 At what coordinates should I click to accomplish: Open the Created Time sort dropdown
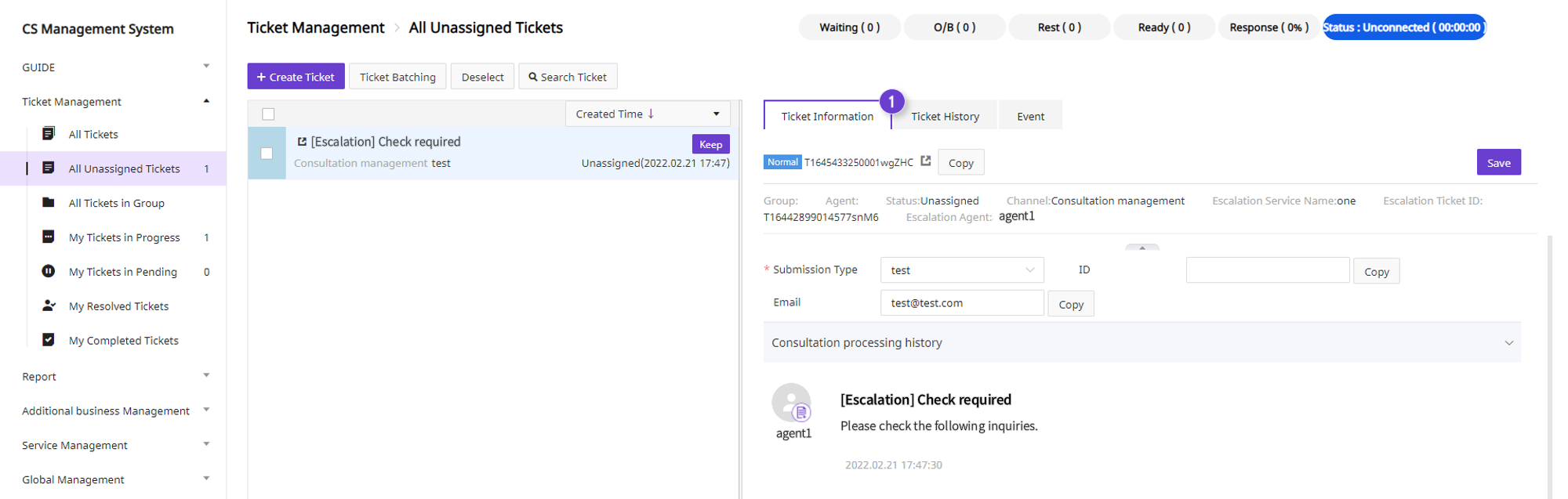click(648, 114)
